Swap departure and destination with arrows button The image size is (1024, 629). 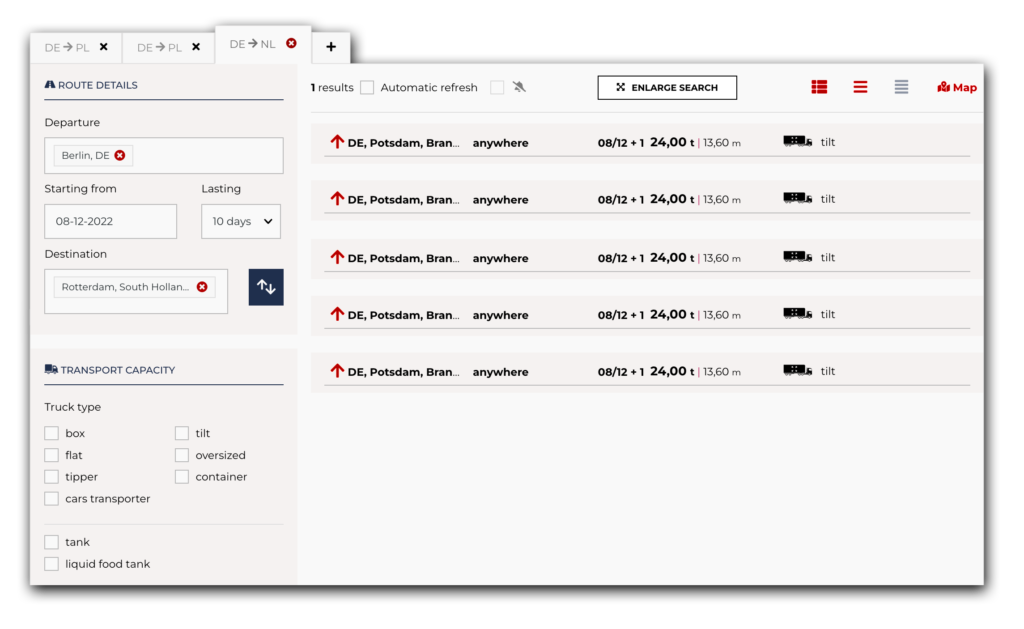point(266,287)
